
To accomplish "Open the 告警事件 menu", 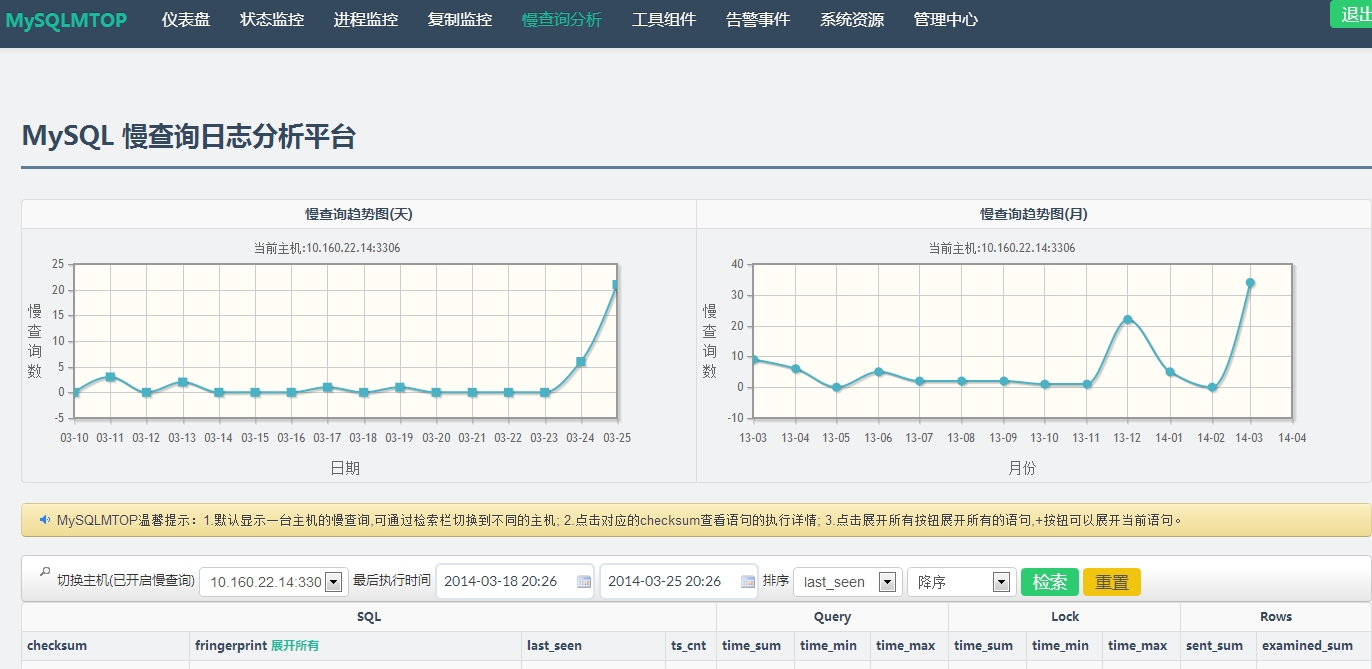I will [x=758, y=19].
